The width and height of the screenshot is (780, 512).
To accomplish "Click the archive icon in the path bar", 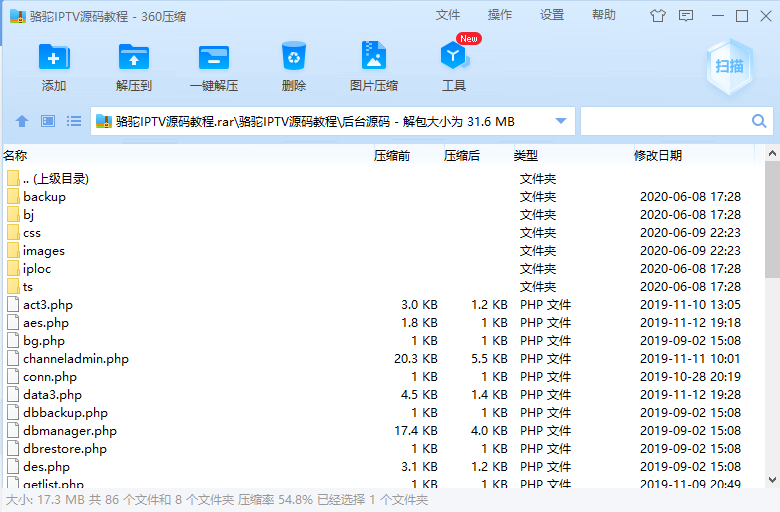I will pyautogui.click(x=103, y=121).
